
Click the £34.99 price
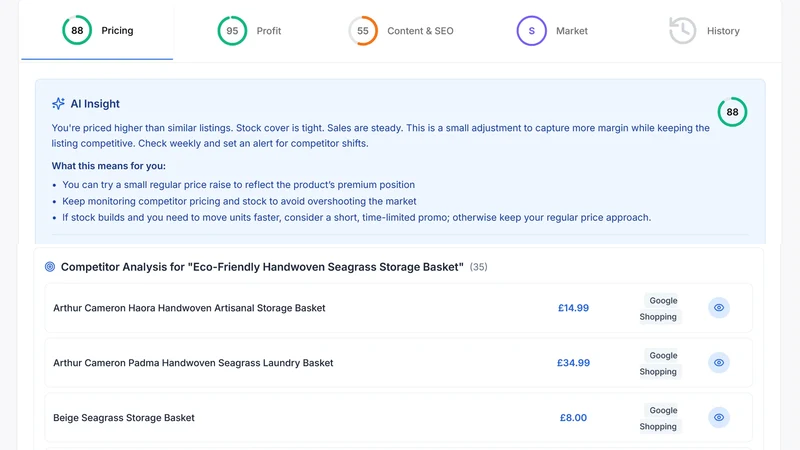[x=573, y=363]
